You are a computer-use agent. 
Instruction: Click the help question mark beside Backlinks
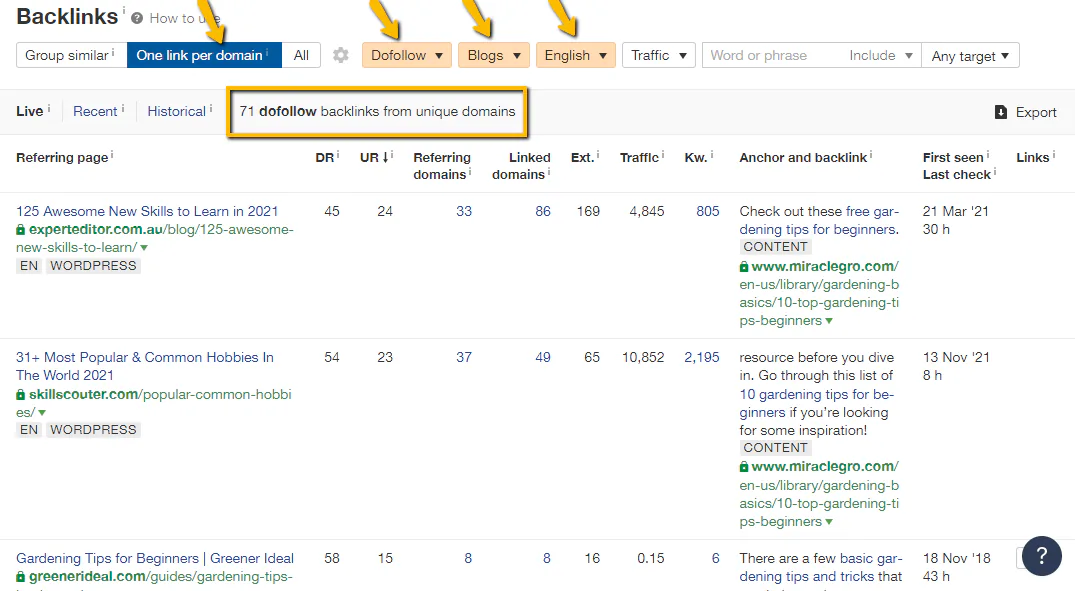click(137, 19)
